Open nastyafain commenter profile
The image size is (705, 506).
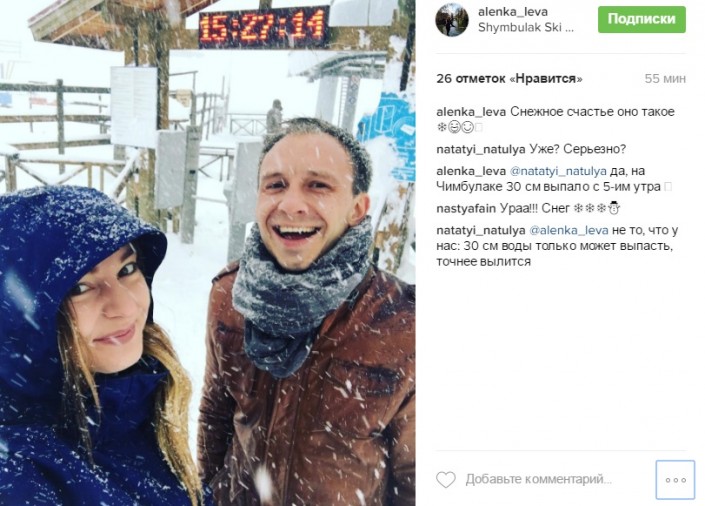[x=466, y=209]
